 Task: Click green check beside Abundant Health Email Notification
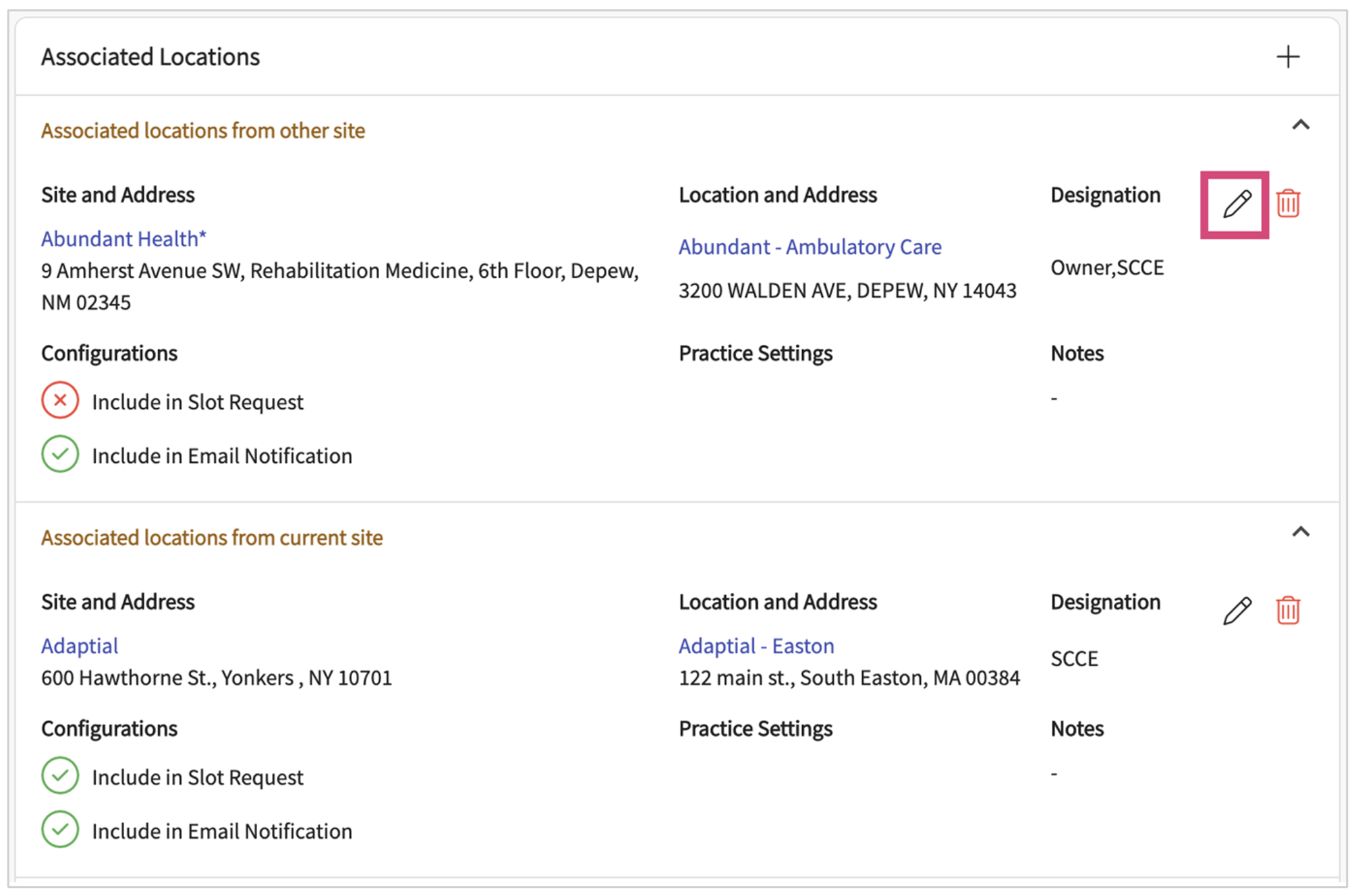coord(60,455)
